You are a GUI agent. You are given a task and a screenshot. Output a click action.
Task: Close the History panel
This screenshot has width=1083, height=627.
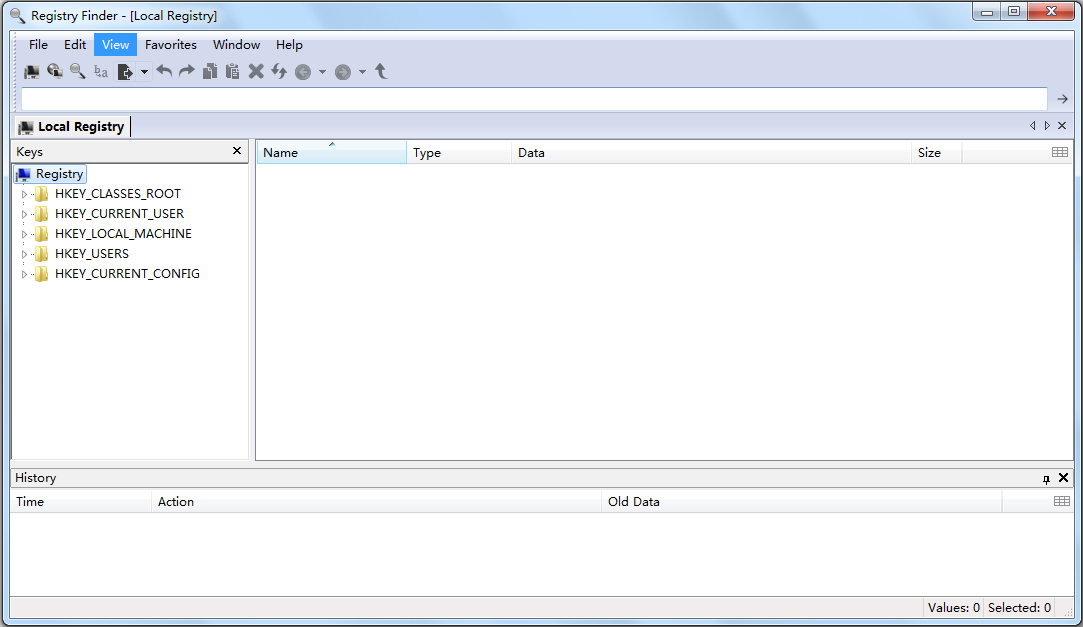click(x=1064, y=478)
